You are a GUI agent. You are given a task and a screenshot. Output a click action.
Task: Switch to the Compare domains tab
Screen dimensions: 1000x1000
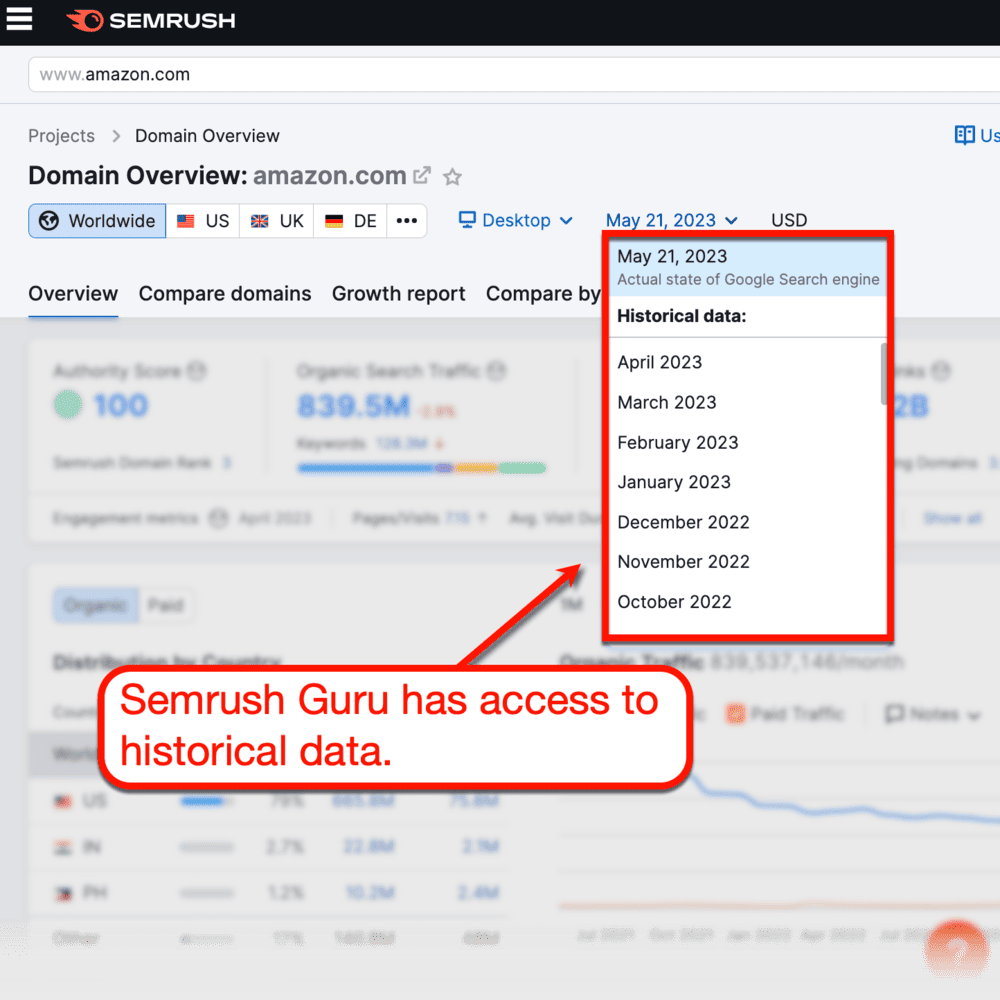224,294
